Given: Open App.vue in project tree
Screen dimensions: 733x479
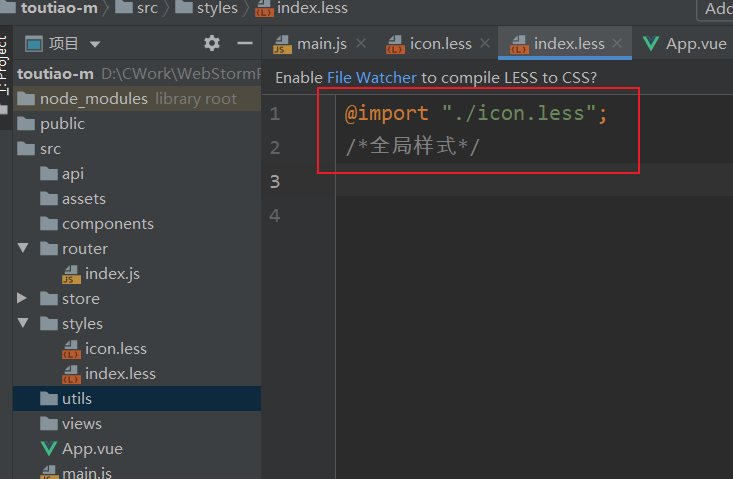Looking at the screenshot, I should (x=93, y=449).
